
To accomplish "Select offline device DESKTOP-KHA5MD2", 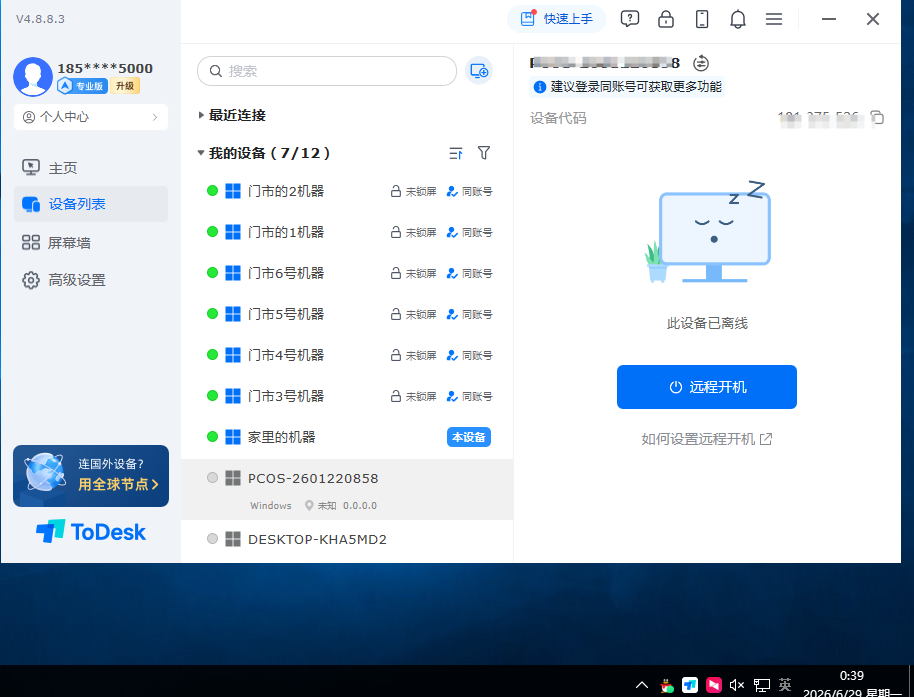I will click(347, 540).
